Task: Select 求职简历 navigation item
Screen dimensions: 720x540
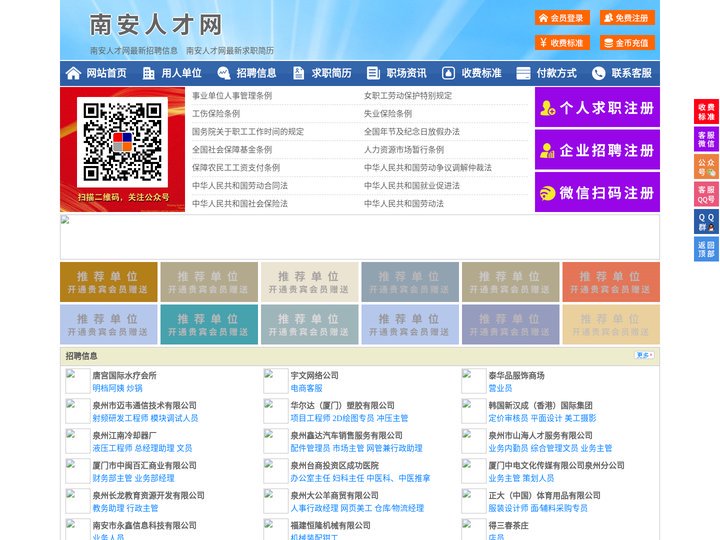Action: point(332,73)
